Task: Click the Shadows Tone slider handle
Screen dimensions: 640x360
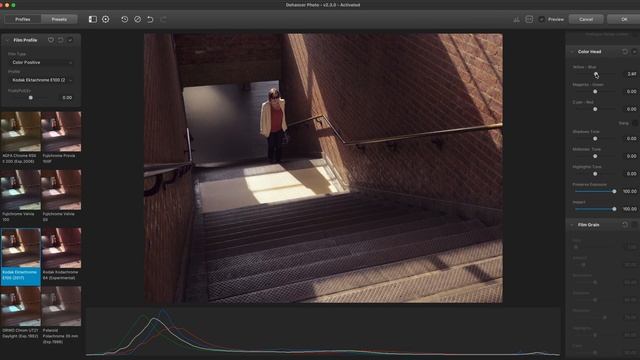Action: (595, 138)
